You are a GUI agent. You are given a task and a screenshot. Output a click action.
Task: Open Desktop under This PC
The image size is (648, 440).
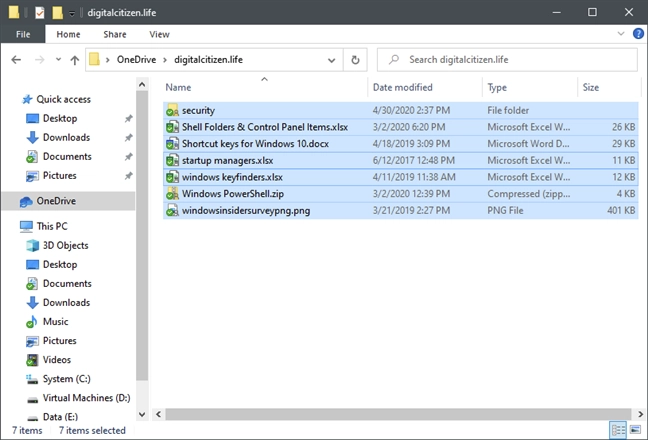point(60,264)
